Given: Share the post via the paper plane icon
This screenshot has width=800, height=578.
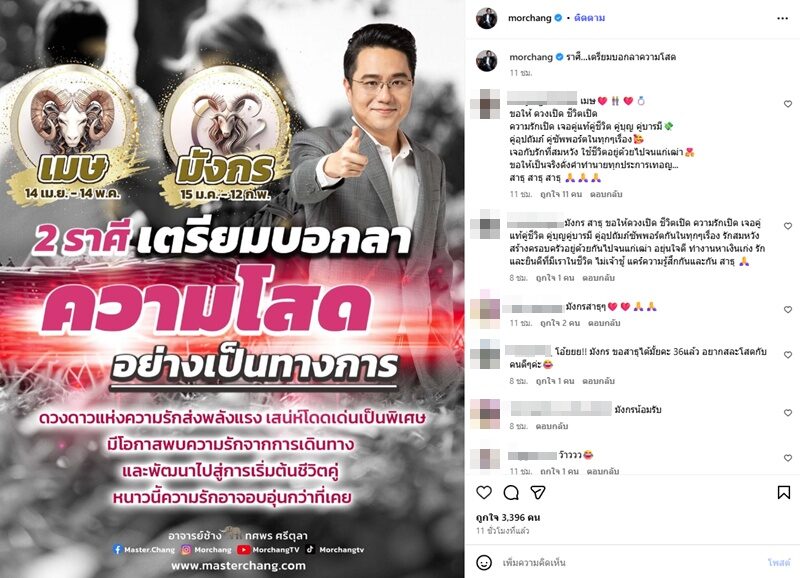Looking at the screenshot, I should coord(538,492).
